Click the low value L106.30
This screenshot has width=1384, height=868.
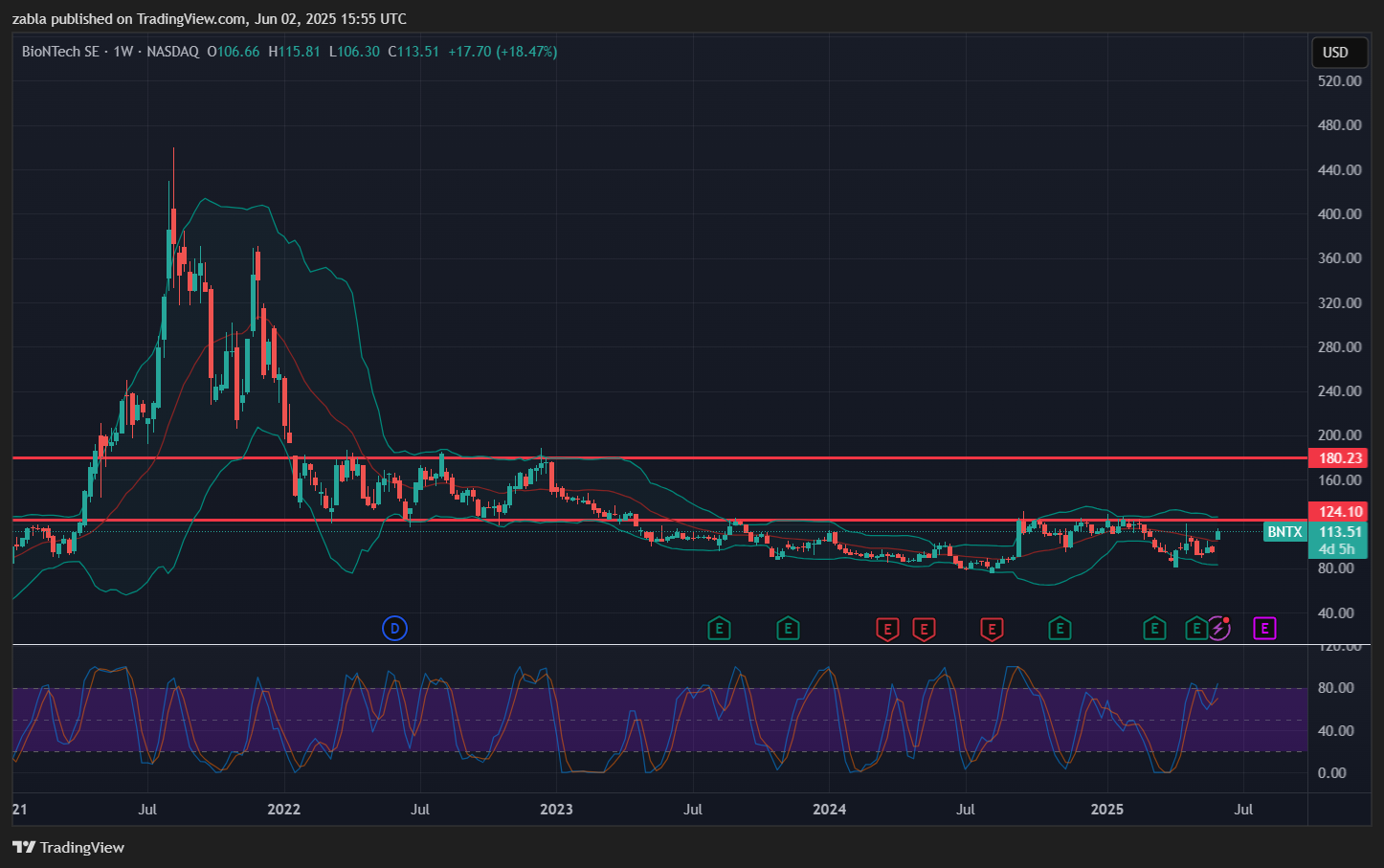[354, 52]
